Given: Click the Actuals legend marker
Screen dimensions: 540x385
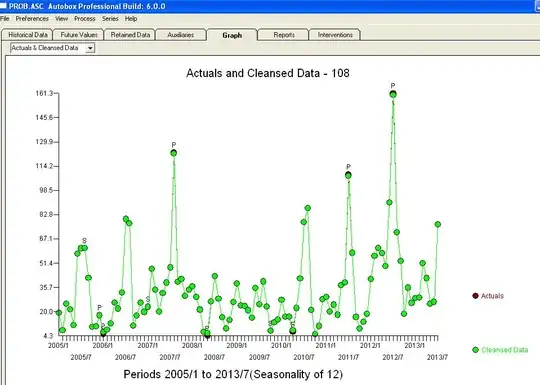Looking at the screenshot, I should tap(475, 296).
